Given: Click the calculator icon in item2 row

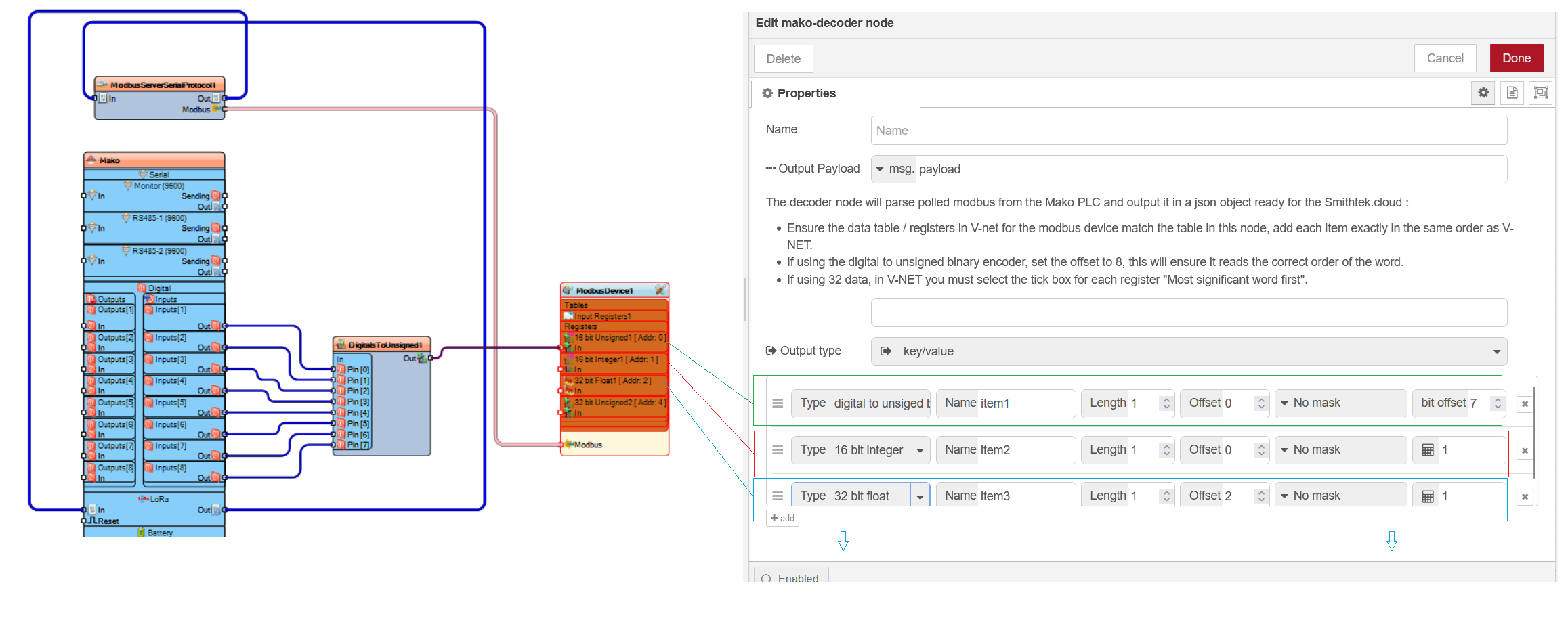Looking at the screenshot, I should tap(1428, 450).
